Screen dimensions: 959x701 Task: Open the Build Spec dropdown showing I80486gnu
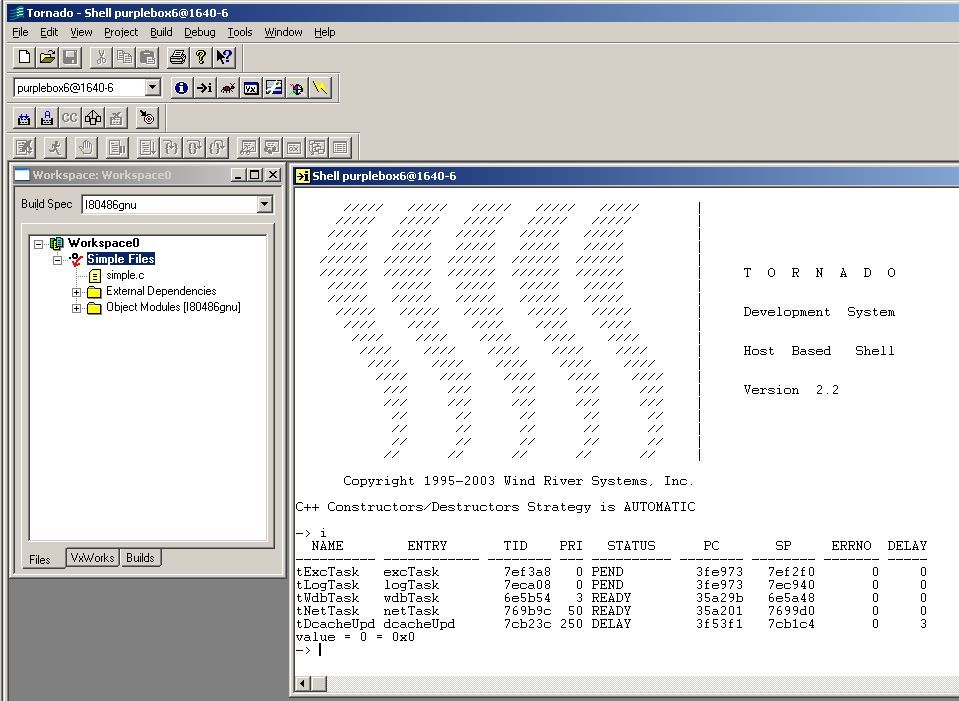click(x=264, y=204)
